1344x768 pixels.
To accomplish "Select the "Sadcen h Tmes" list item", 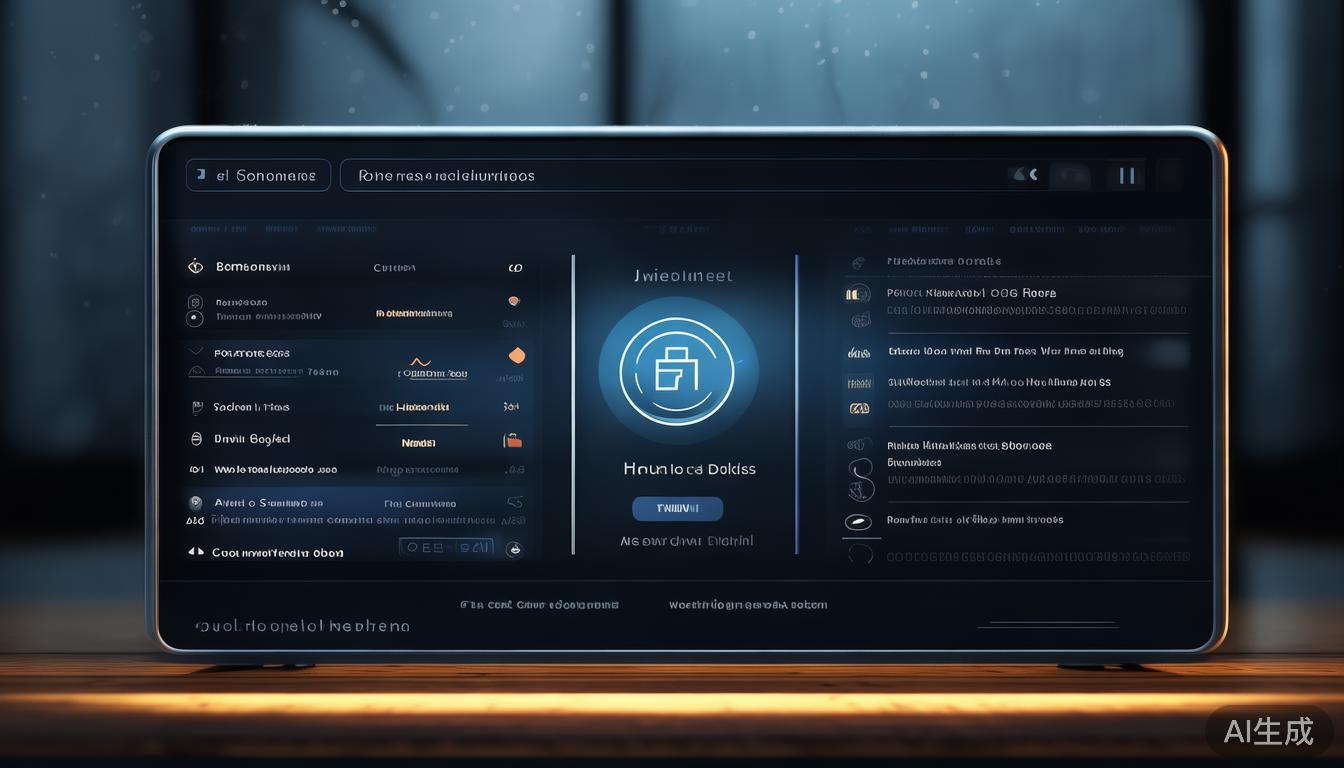I will (251, 407).
